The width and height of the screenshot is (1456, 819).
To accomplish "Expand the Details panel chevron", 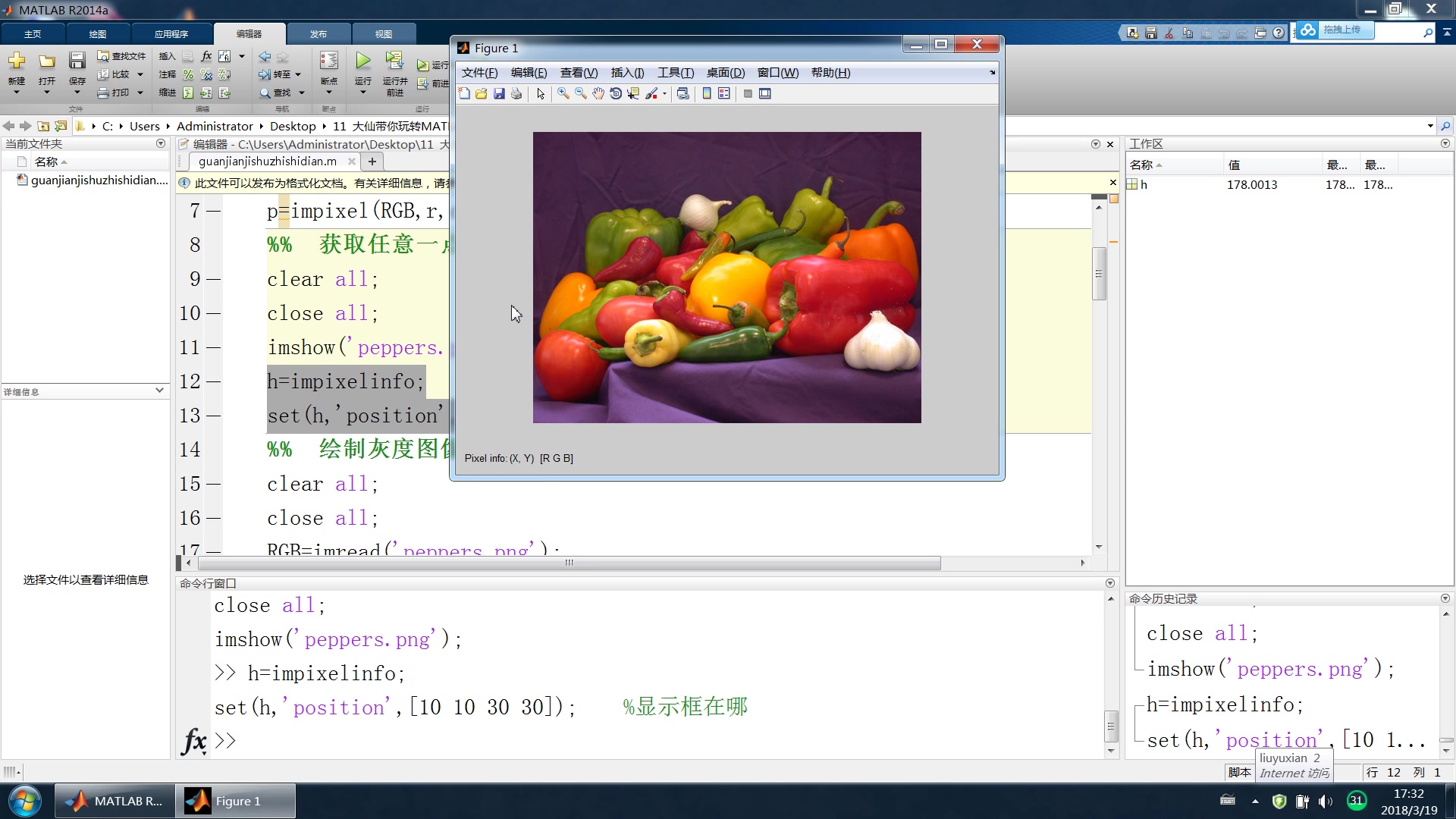I will click(159, 391).
